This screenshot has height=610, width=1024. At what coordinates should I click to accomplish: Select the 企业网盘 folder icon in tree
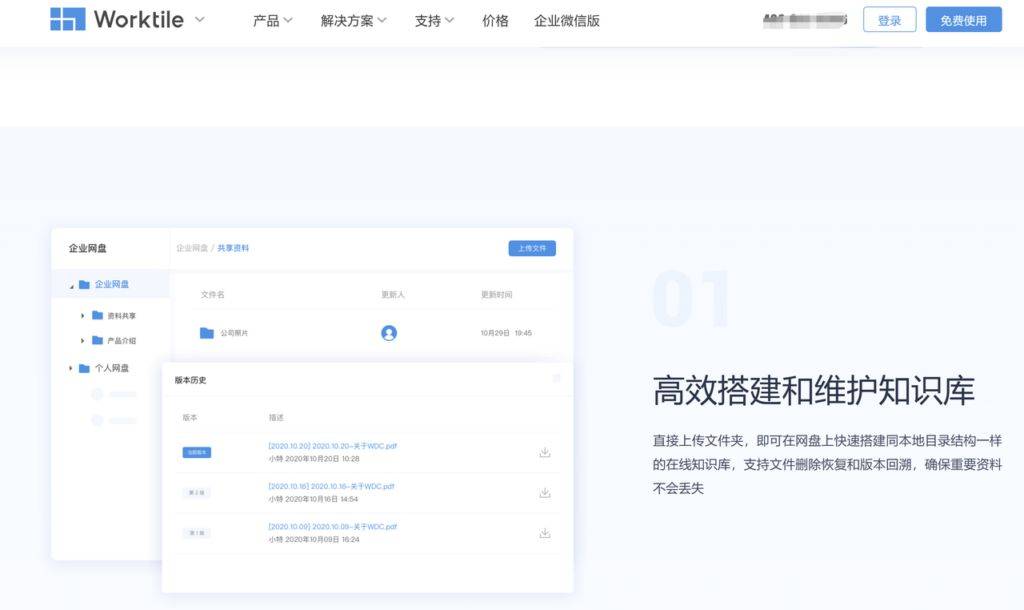(84, 285)
